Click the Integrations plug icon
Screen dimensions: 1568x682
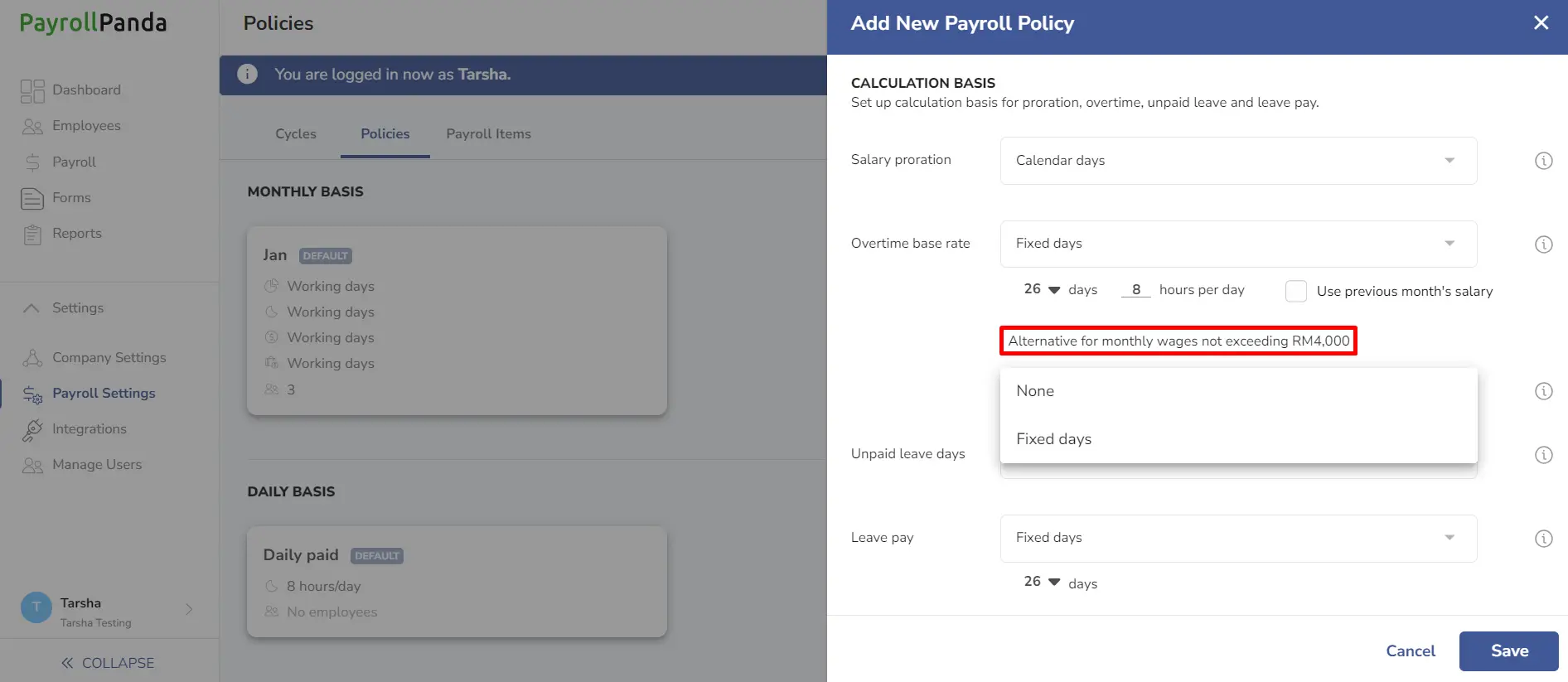[32, 429]
